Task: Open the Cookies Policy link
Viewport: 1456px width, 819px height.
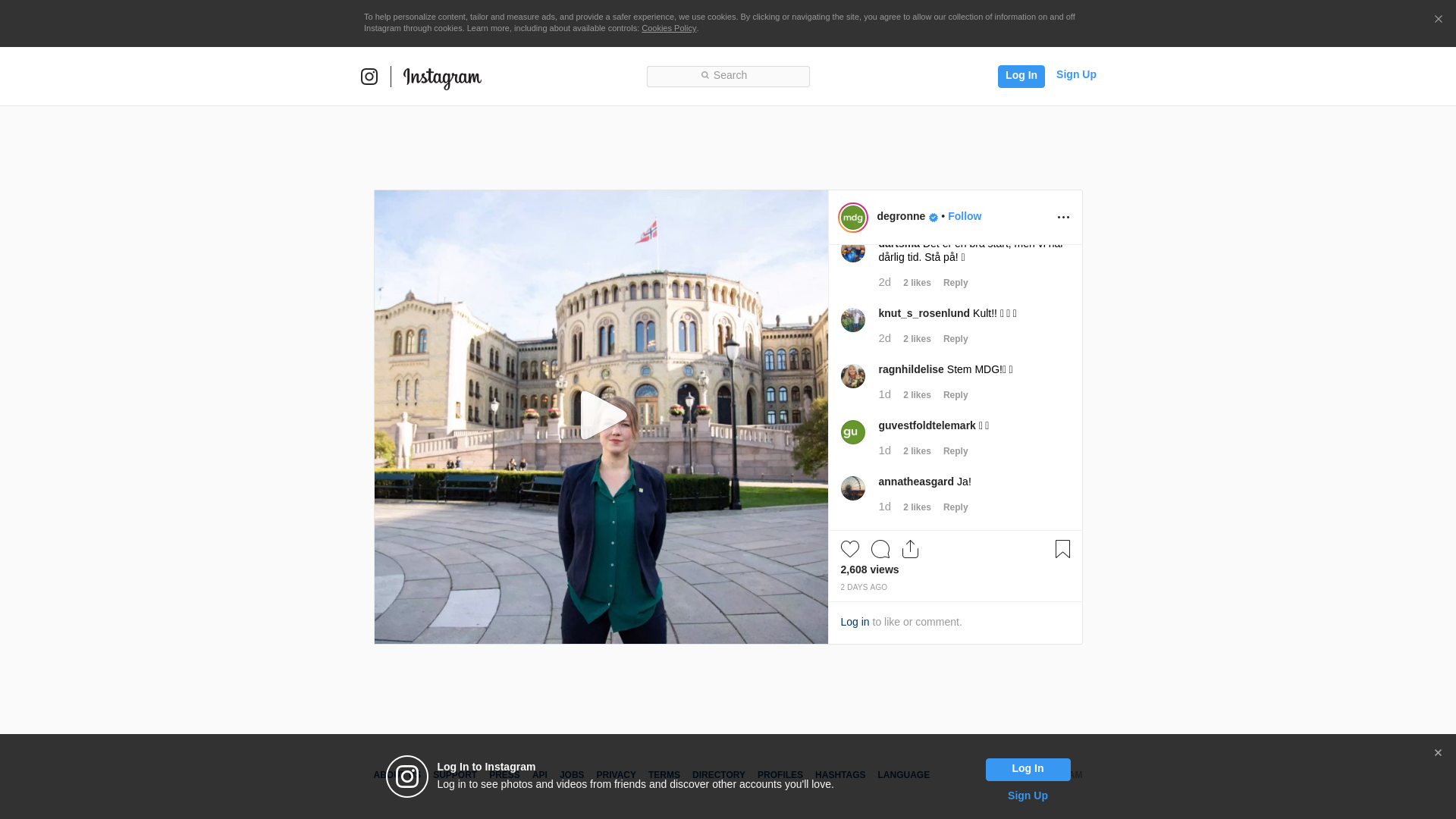Action: point(669,28)
